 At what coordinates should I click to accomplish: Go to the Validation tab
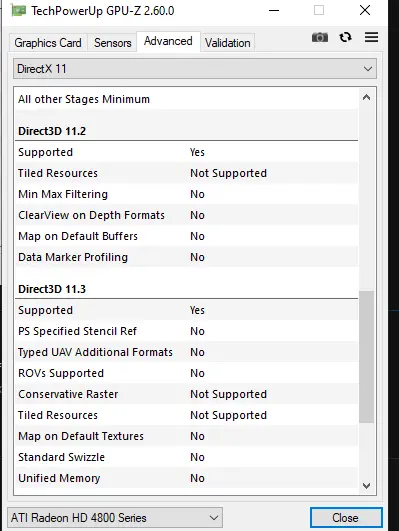[x=228, y=43]
